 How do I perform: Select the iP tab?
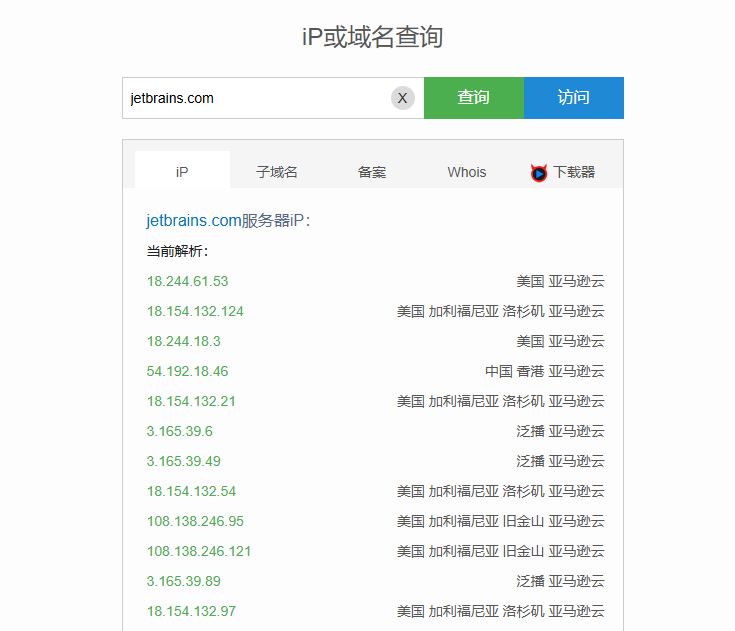coord(182,172)
